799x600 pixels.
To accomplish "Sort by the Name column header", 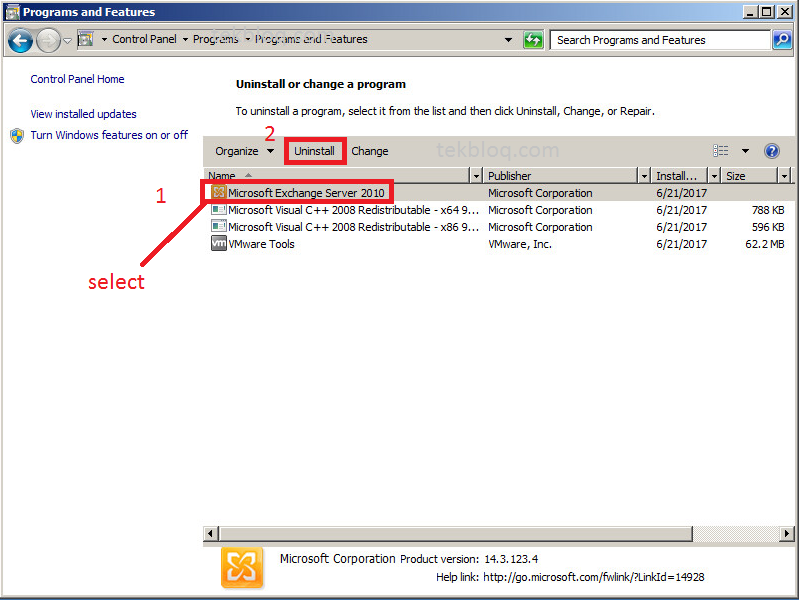I will tap(336, 176).
